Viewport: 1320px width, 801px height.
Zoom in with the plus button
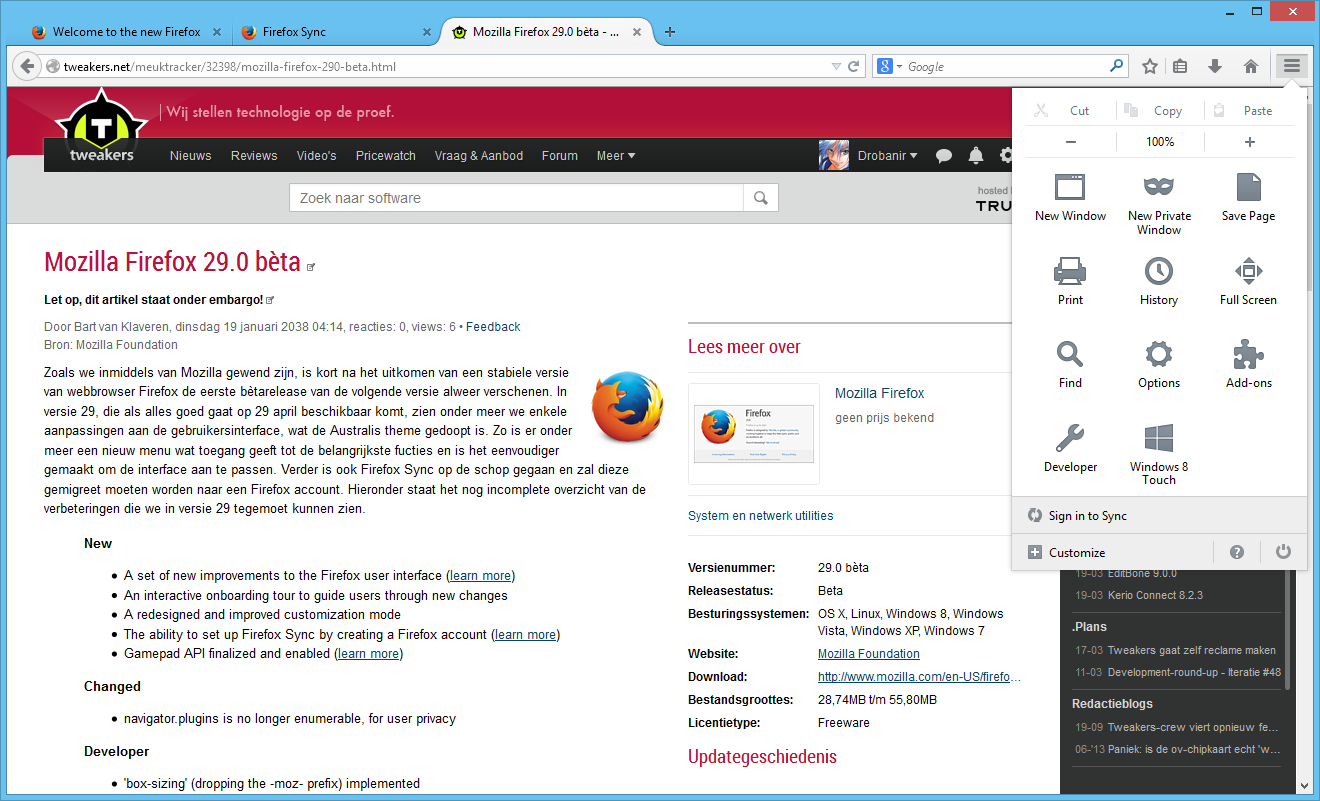pos(1249,142)
